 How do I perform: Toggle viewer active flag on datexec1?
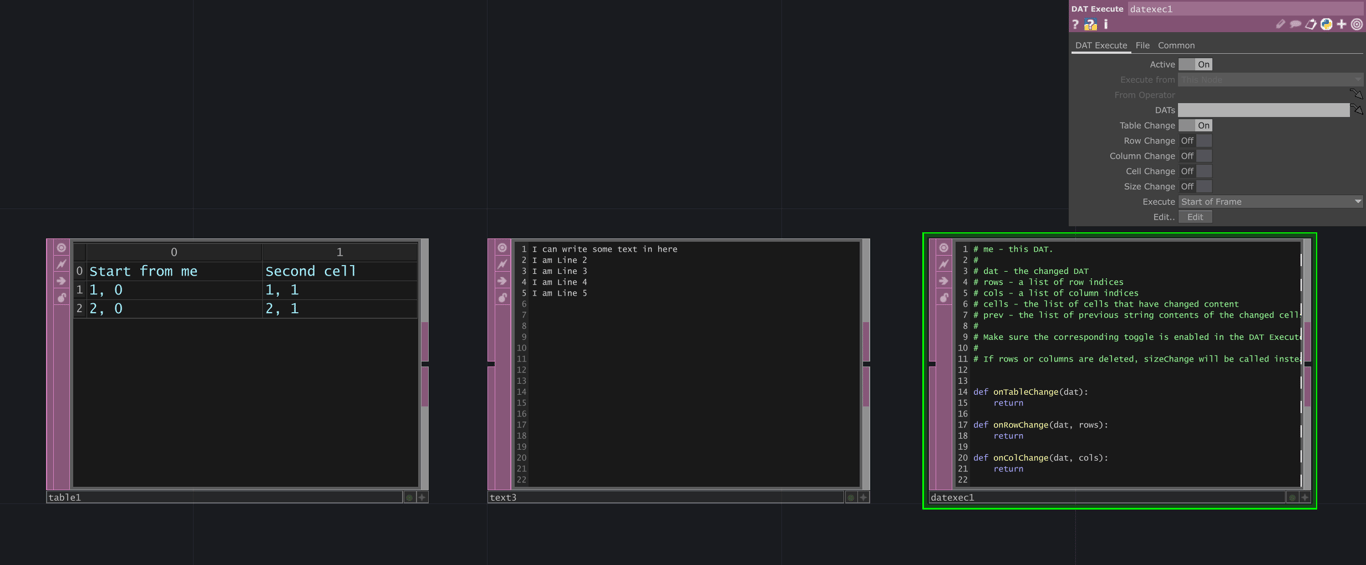pyautogui.click(x=943, y=248)
